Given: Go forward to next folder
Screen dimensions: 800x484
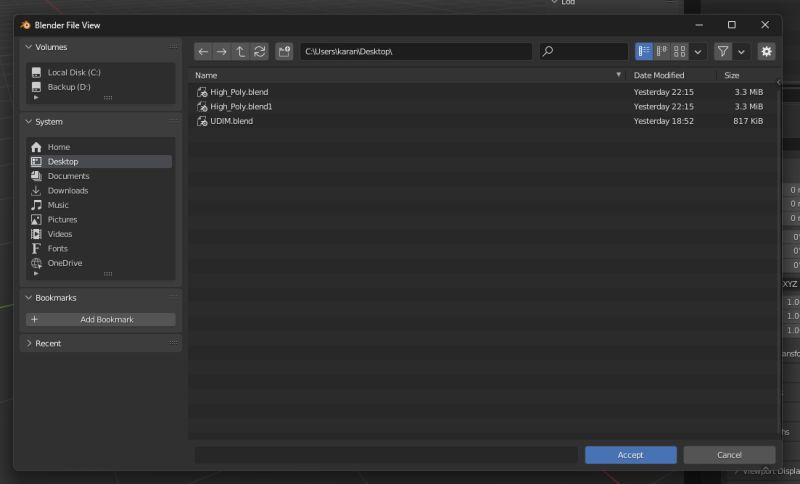Looking at the screenshot, I should (221, 52).
